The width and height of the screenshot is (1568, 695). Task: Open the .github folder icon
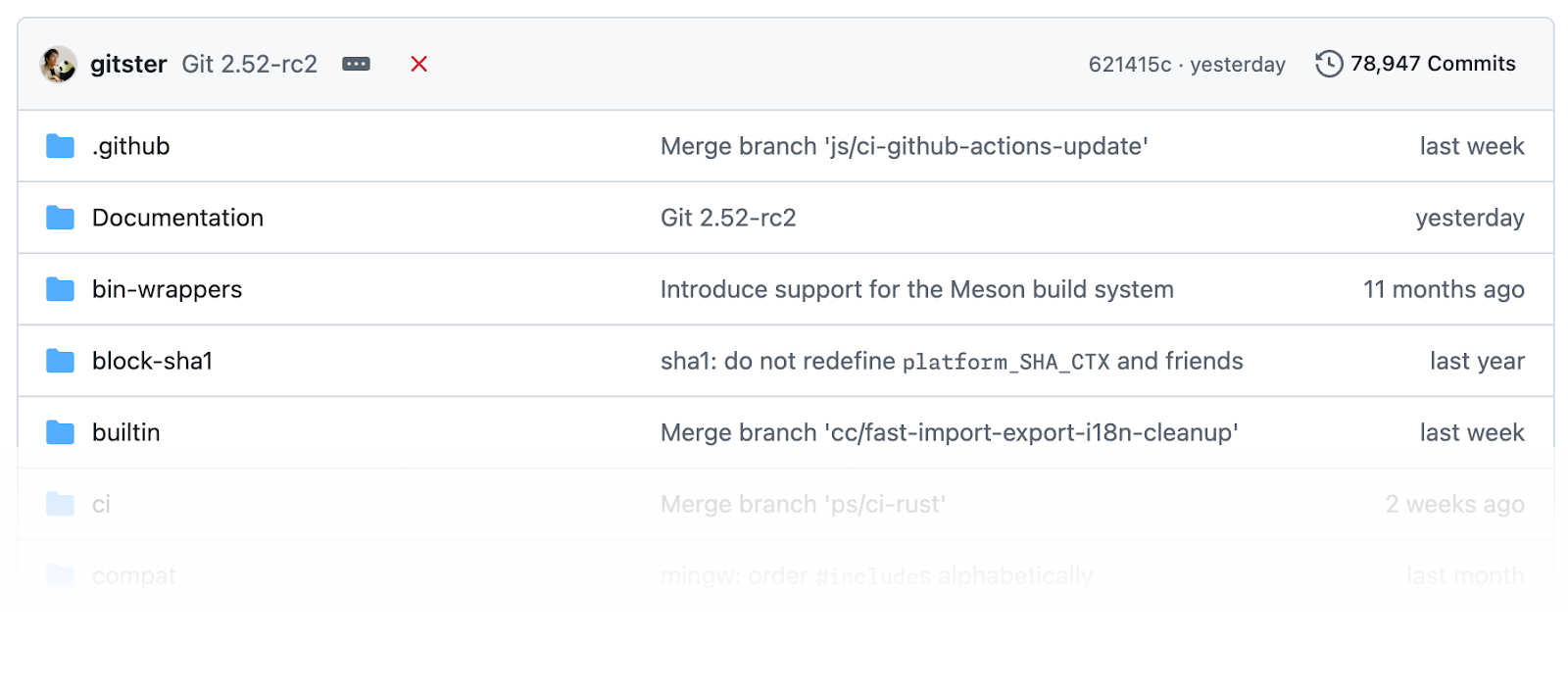60,145
